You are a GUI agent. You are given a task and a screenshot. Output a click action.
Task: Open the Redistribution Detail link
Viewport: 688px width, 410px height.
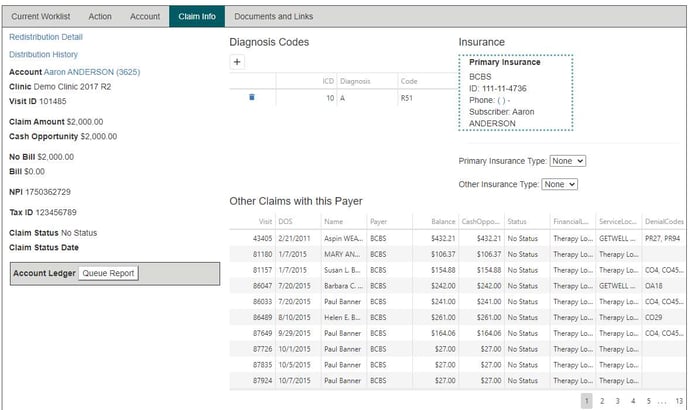(45, 37)
